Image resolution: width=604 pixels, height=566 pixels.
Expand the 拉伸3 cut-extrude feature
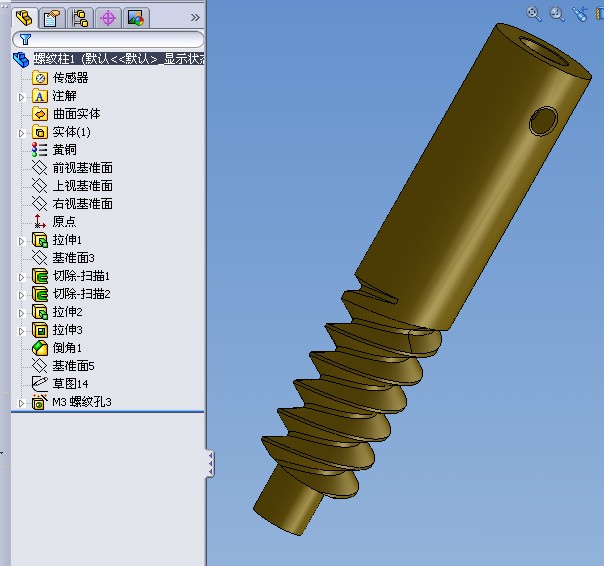22,331
